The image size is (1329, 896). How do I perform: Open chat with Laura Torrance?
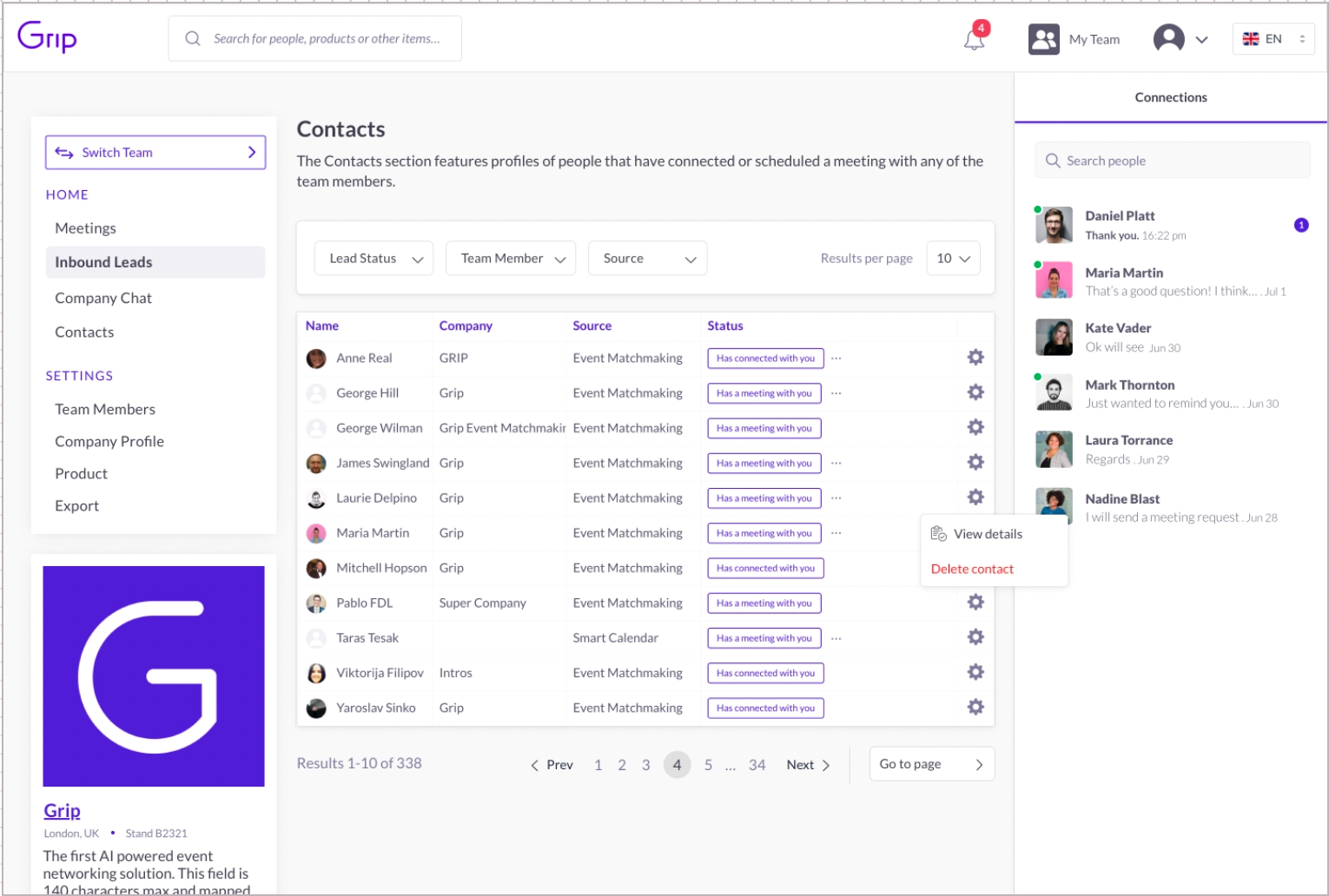pos(1171,449)
